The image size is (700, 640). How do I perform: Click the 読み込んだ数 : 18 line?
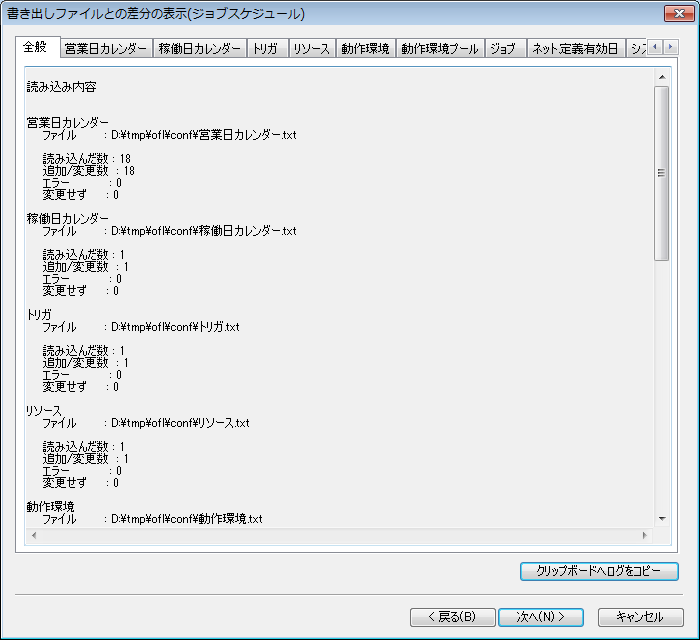point(87,158)
